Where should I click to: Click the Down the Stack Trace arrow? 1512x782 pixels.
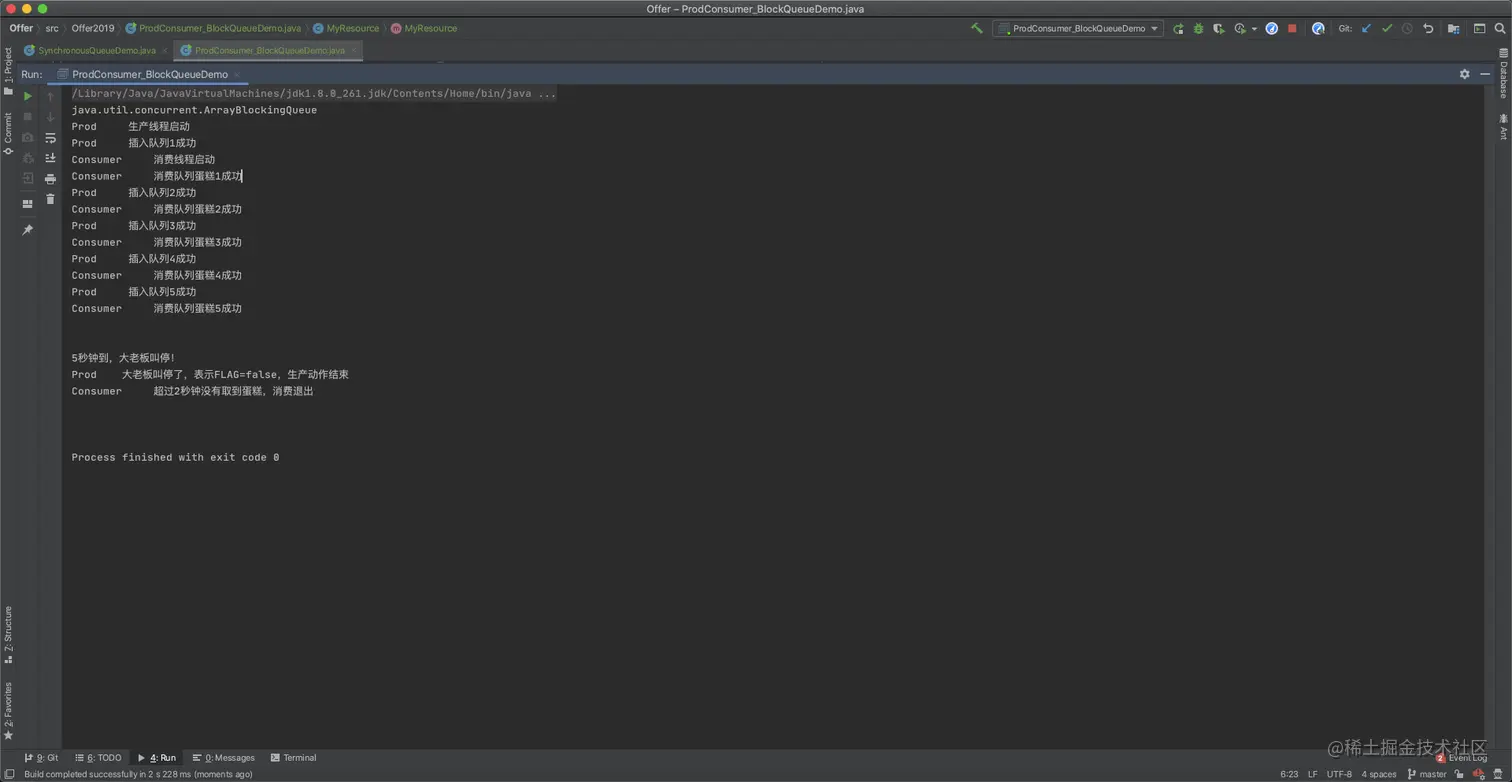click(x=50, y=117)
